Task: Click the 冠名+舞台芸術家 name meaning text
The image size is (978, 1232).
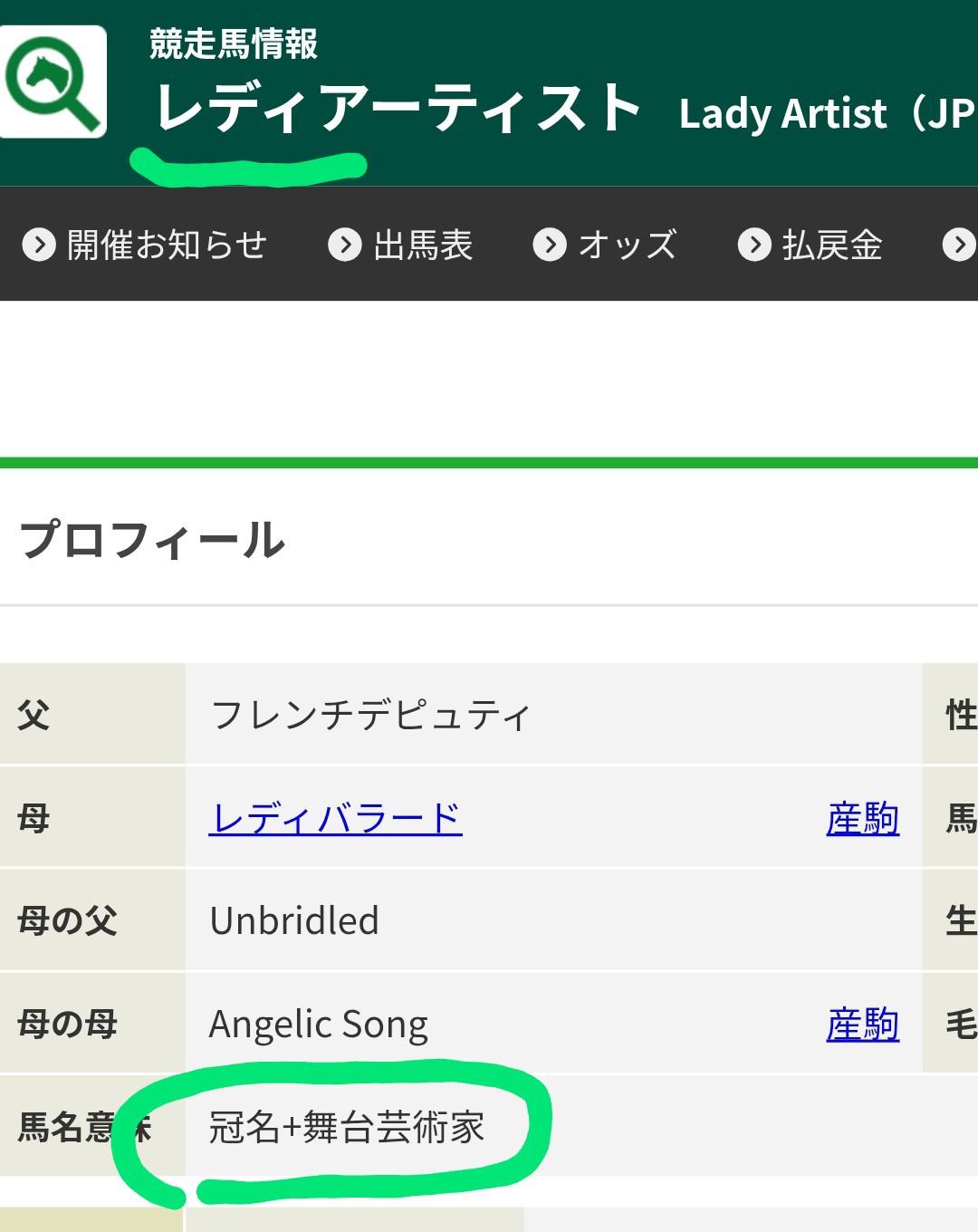Action: click(x=347, y=1128)
